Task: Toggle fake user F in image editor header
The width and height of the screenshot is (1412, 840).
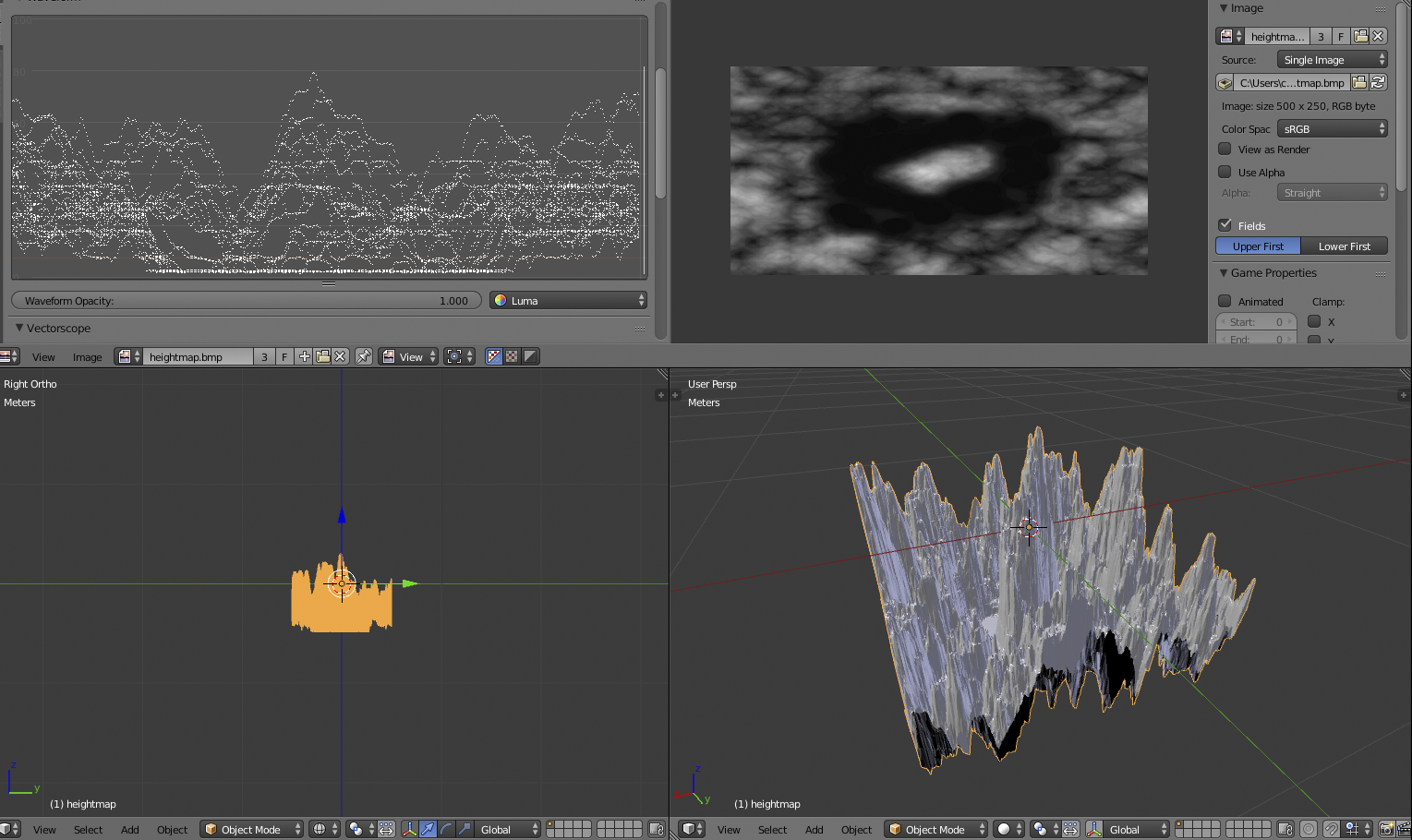Action: click(284, 356)
